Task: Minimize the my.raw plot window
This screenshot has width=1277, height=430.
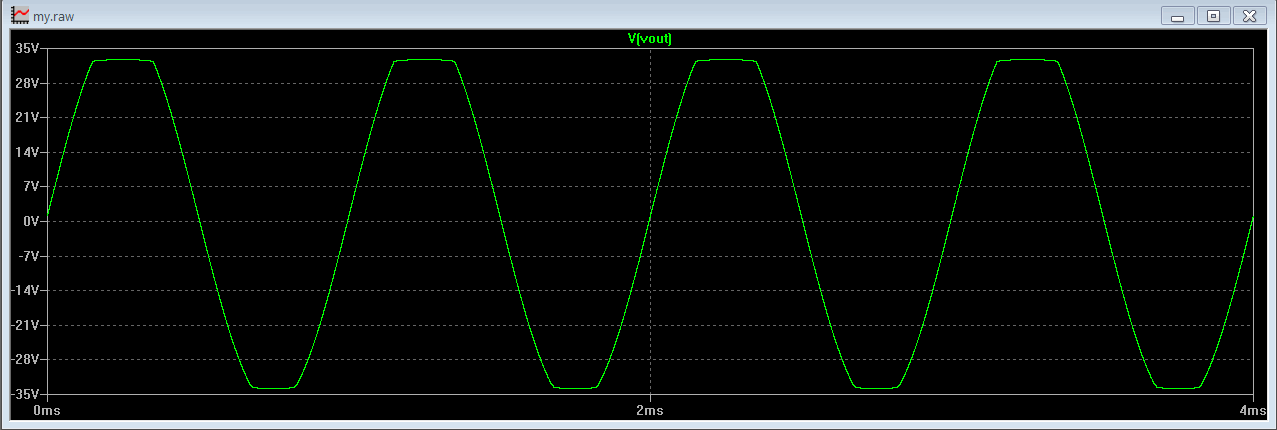Action: [1178, 16]
